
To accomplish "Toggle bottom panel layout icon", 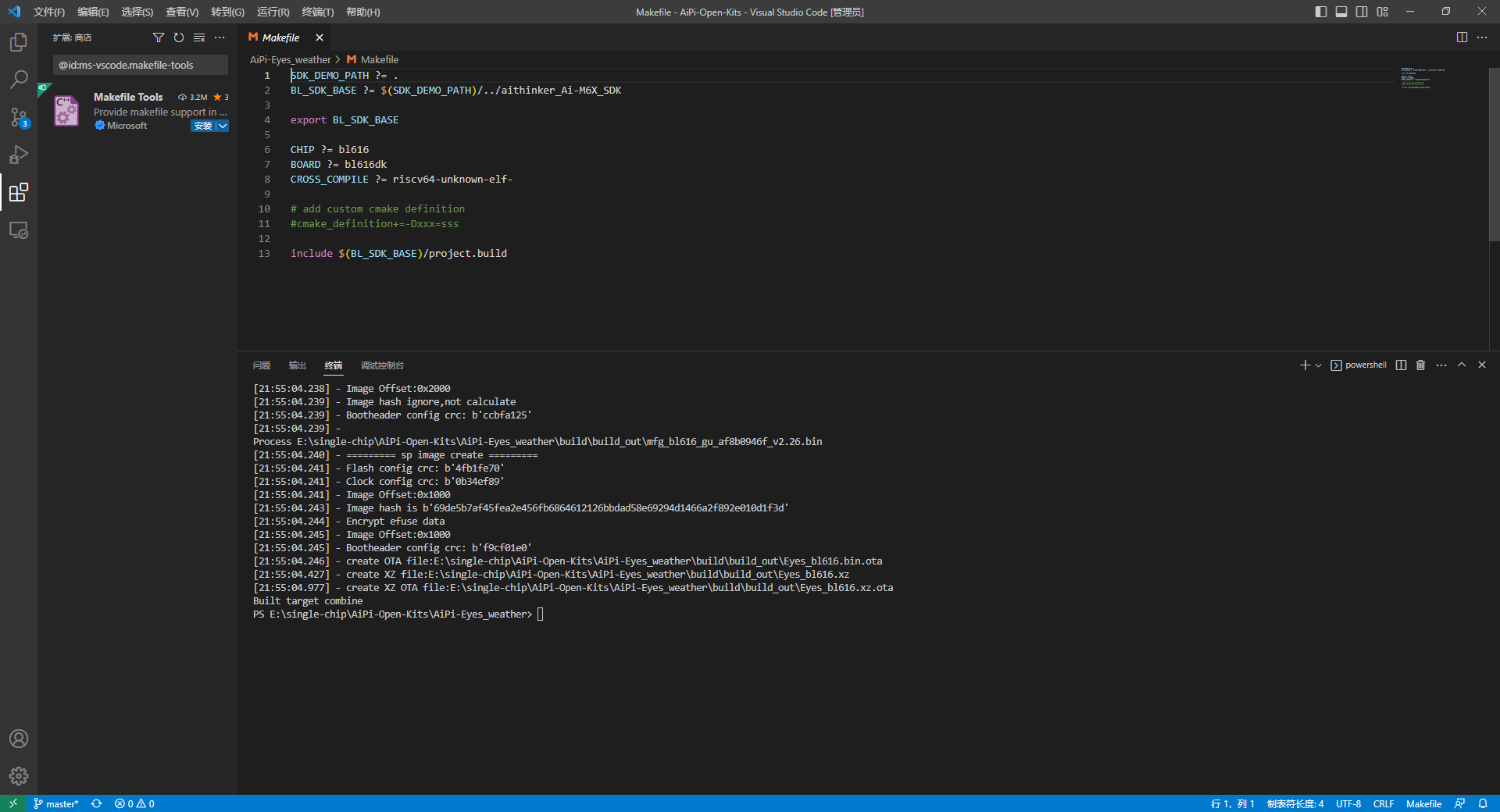I will [1341, 12].
